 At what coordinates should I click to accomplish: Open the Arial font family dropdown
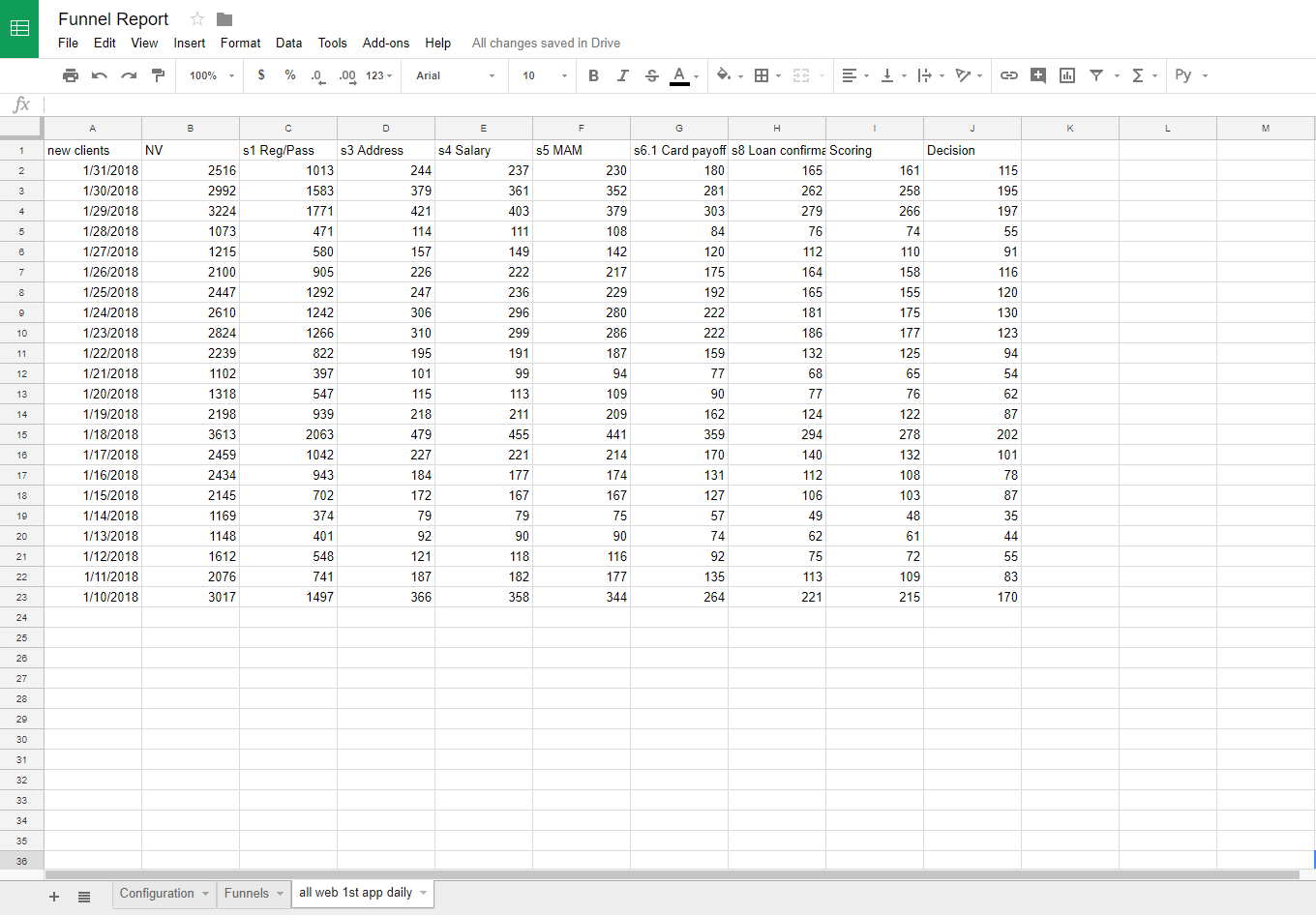(x=454, y=75)
